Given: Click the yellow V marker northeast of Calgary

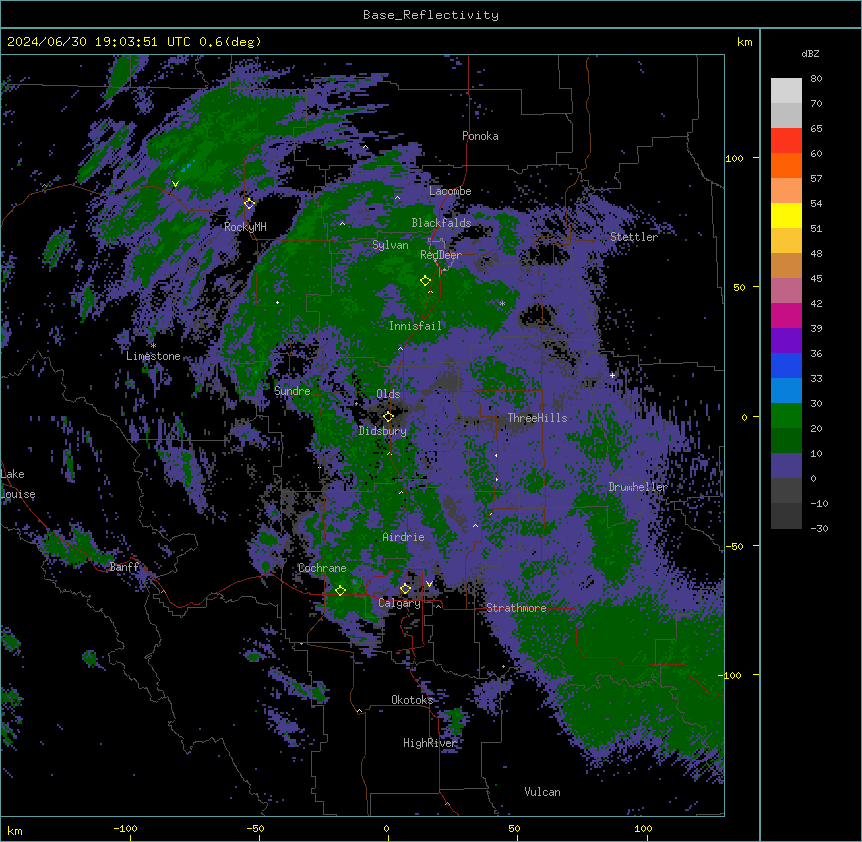Looking at the screenshot, I should point(429,584).
